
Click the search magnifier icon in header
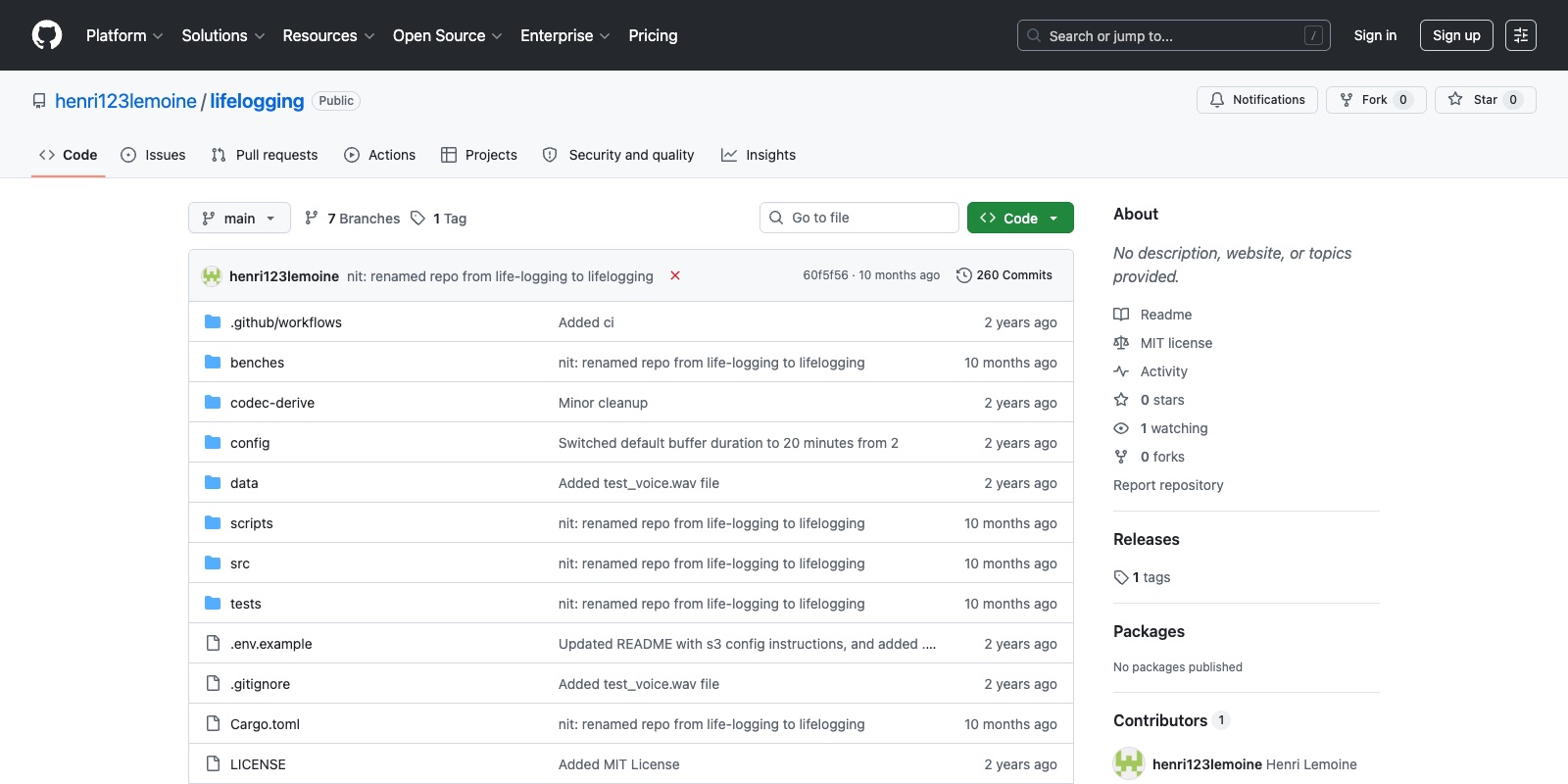pyautogui.click(x=1034, y=35)
